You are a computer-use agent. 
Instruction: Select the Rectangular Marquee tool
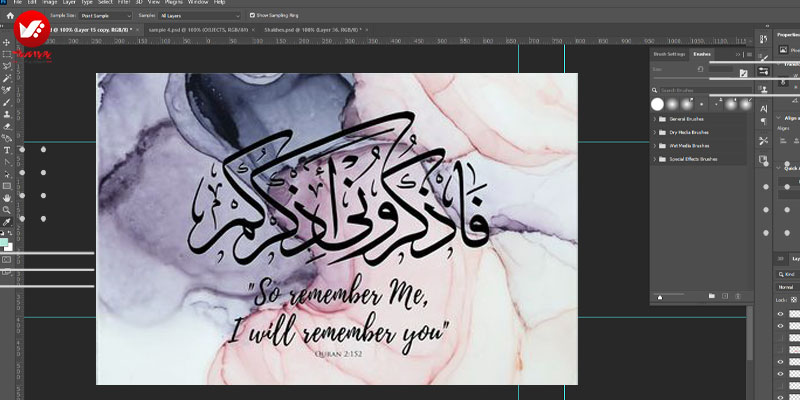pos(7,54)
